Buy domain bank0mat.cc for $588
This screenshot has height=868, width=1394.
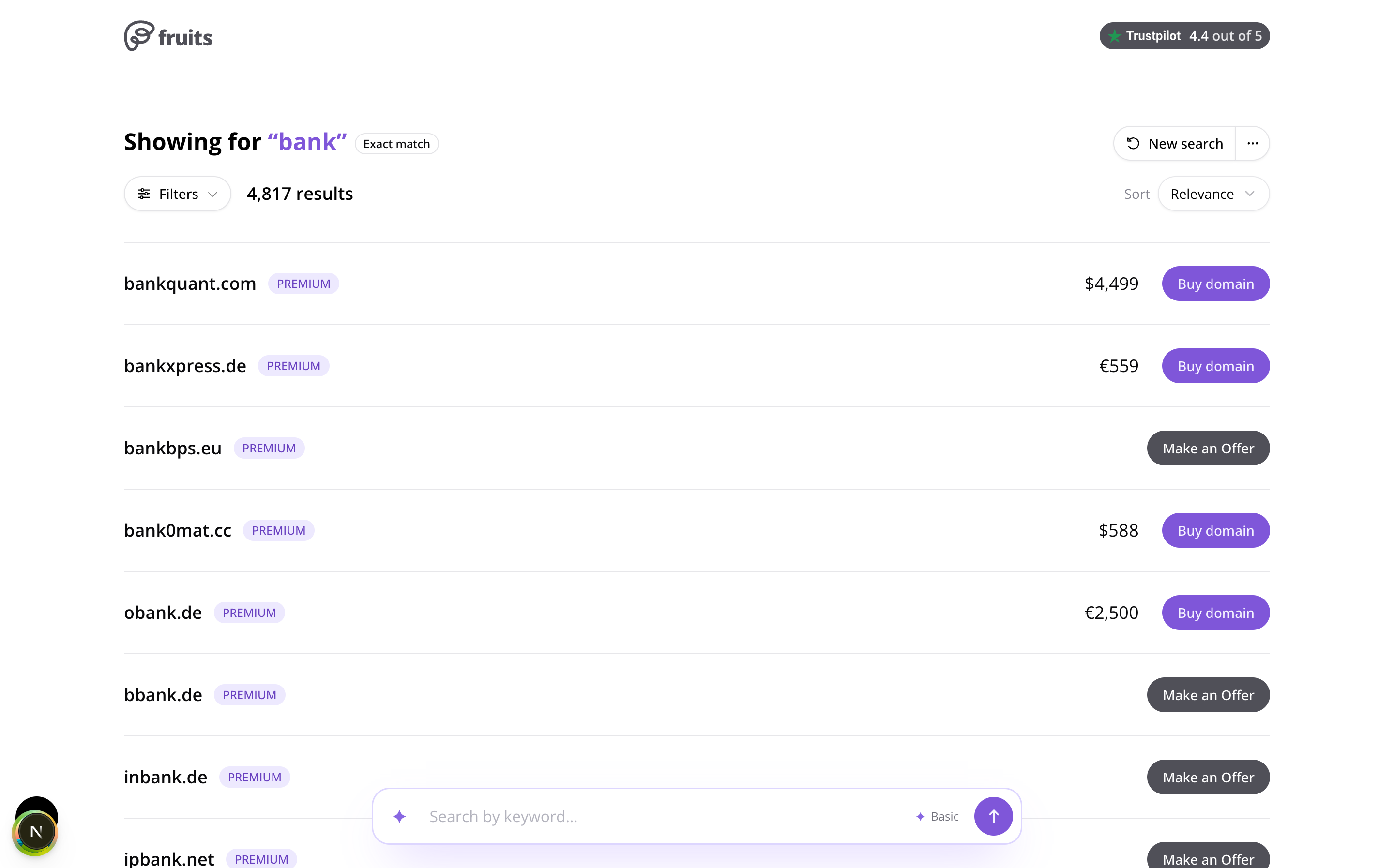(x=1215, y=530)
